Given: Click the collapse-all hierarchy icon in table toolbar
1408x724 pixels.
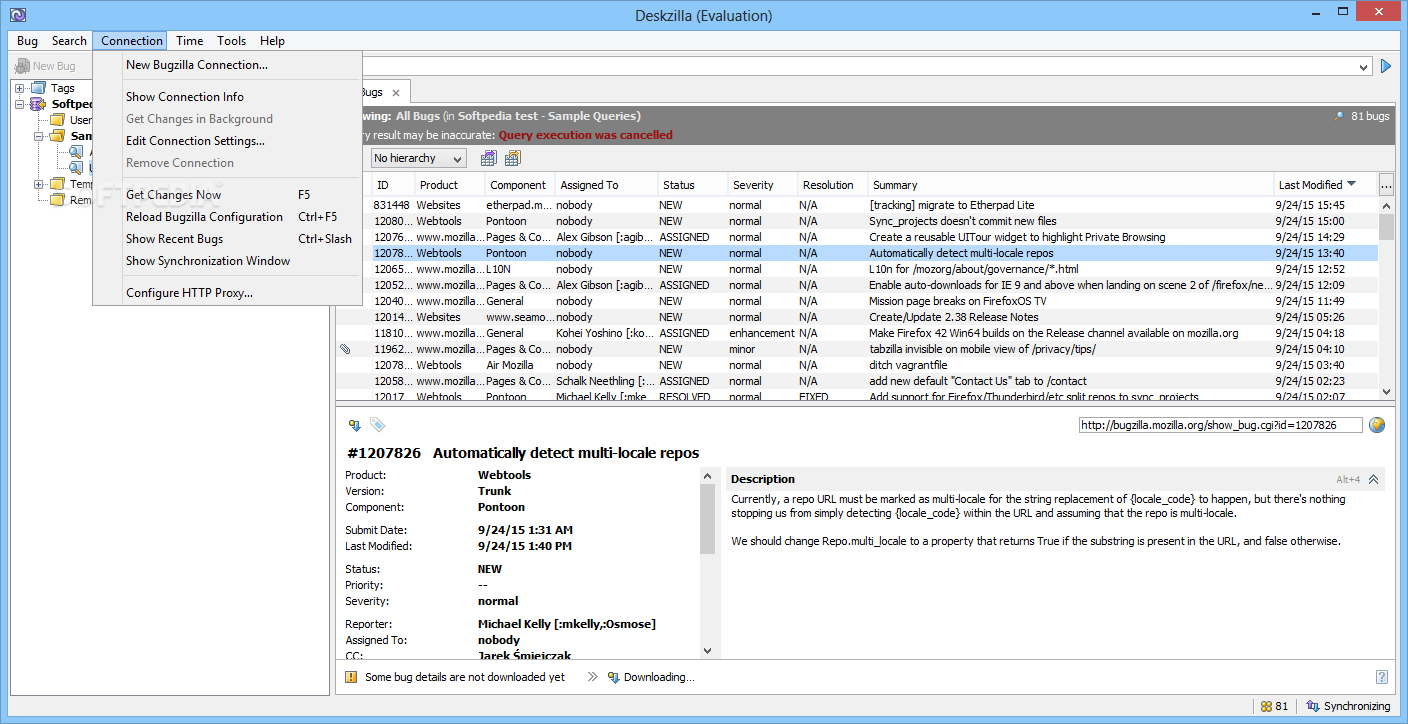Looking at the screenshot, I should 513,158.
